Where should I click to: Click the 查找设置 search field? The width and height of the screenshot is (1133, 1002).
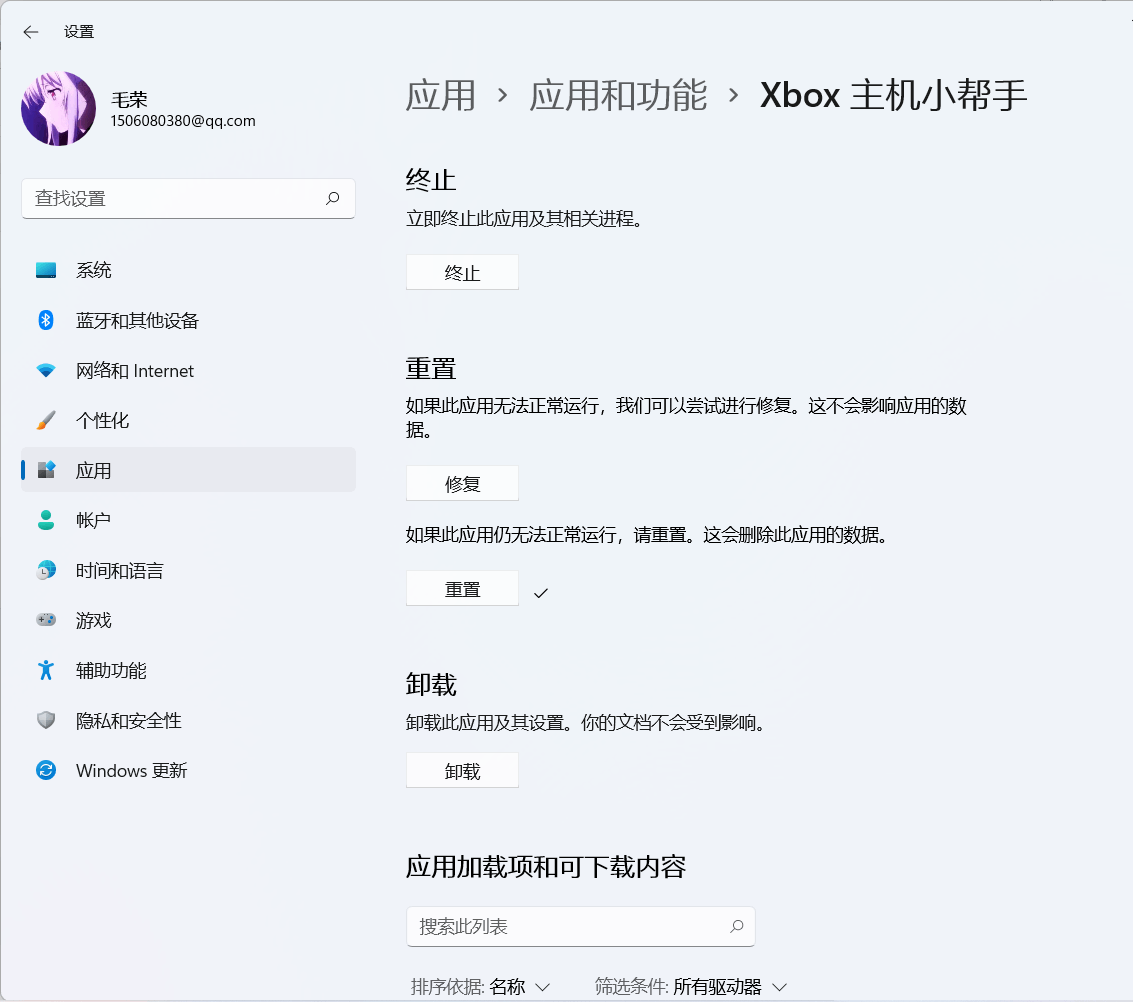pos(188,199)
